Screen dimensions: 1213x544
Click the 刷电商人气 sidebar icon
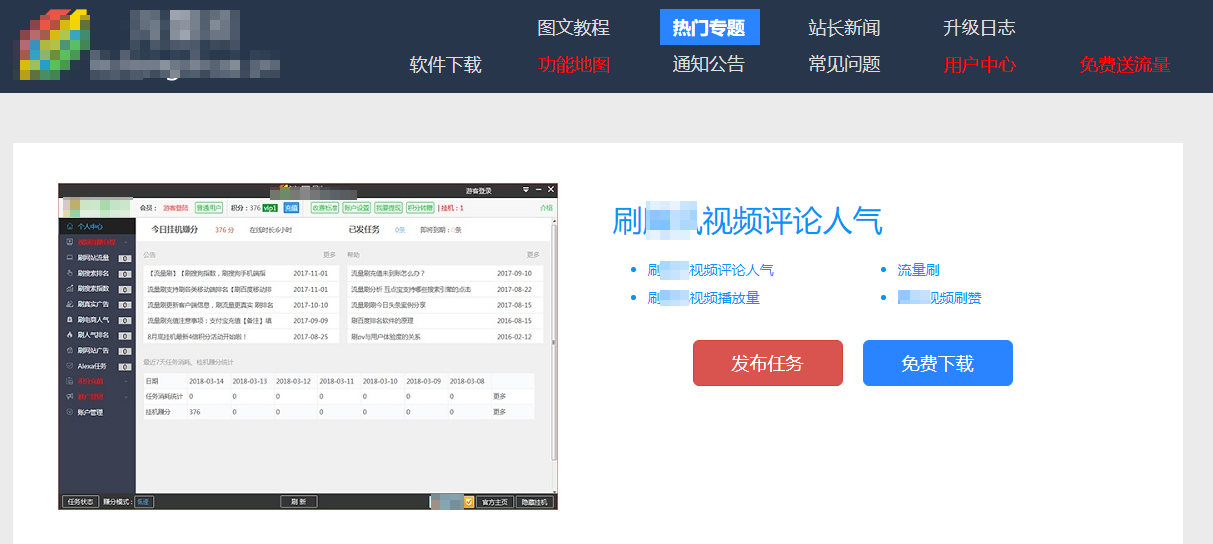tap(69, 320)
